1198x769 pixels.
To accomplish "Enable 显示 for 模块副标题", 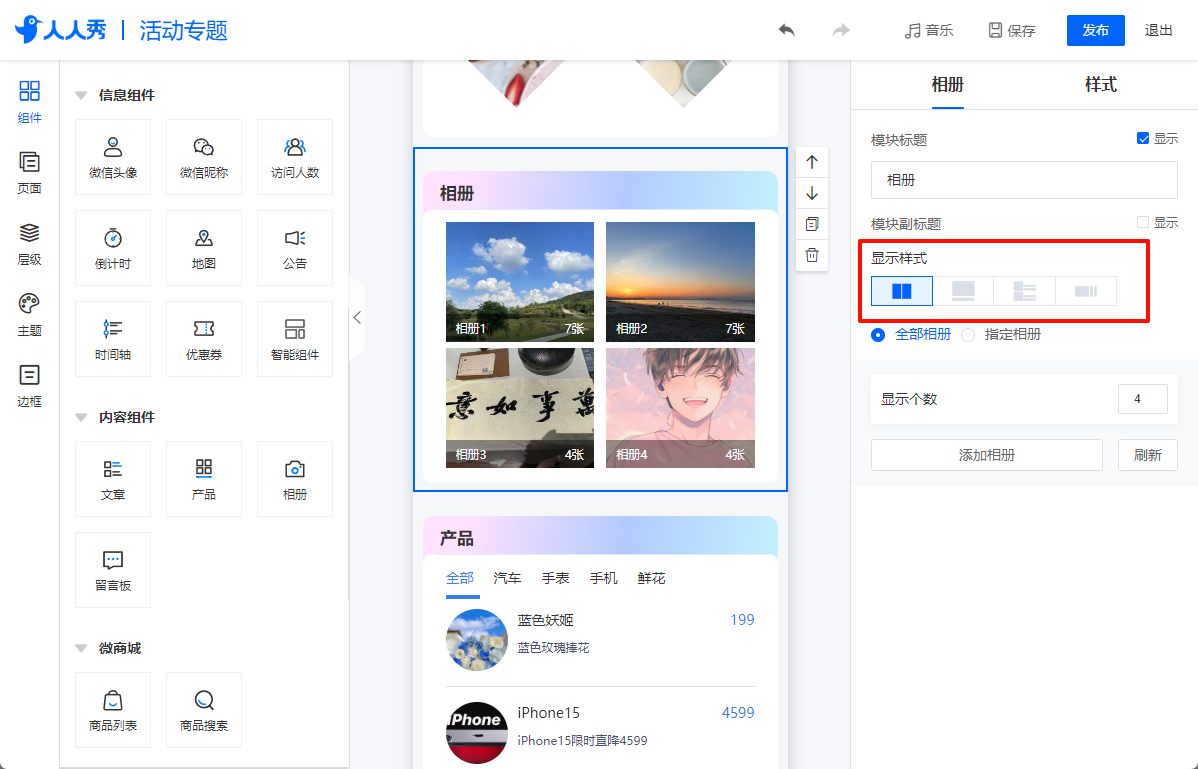I will (1143, 222).
